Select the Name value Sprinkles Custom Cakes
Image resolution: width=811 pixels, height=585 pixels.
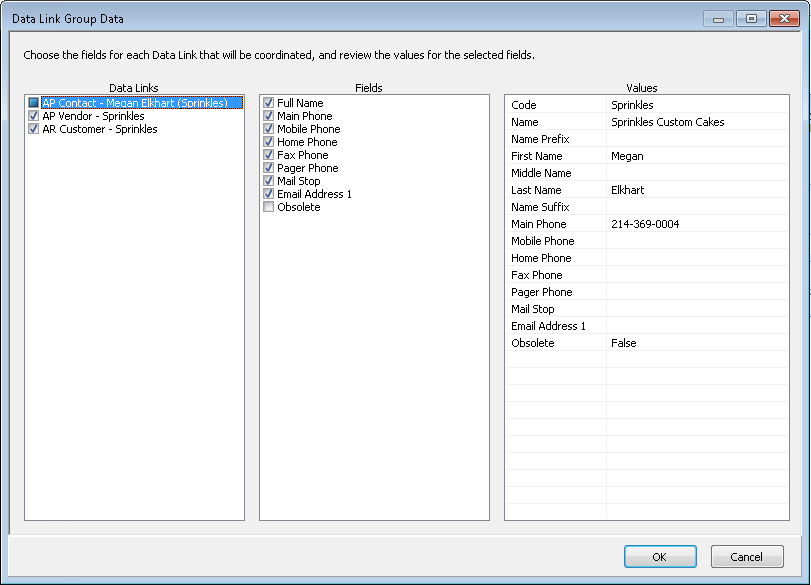click(x=667, y=122)
